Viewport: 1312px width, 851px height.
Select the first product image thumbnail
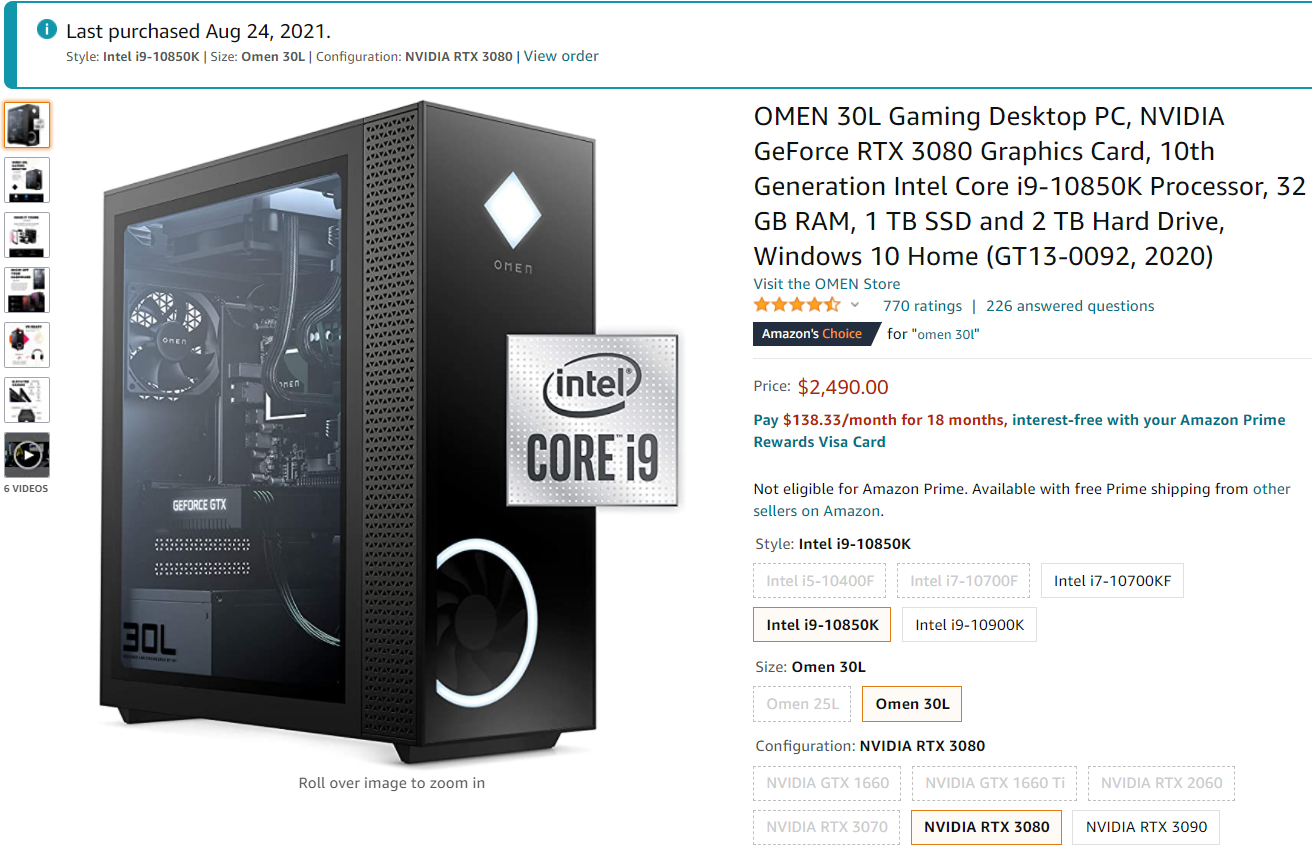pyautogui.click(x=27, y=125)
